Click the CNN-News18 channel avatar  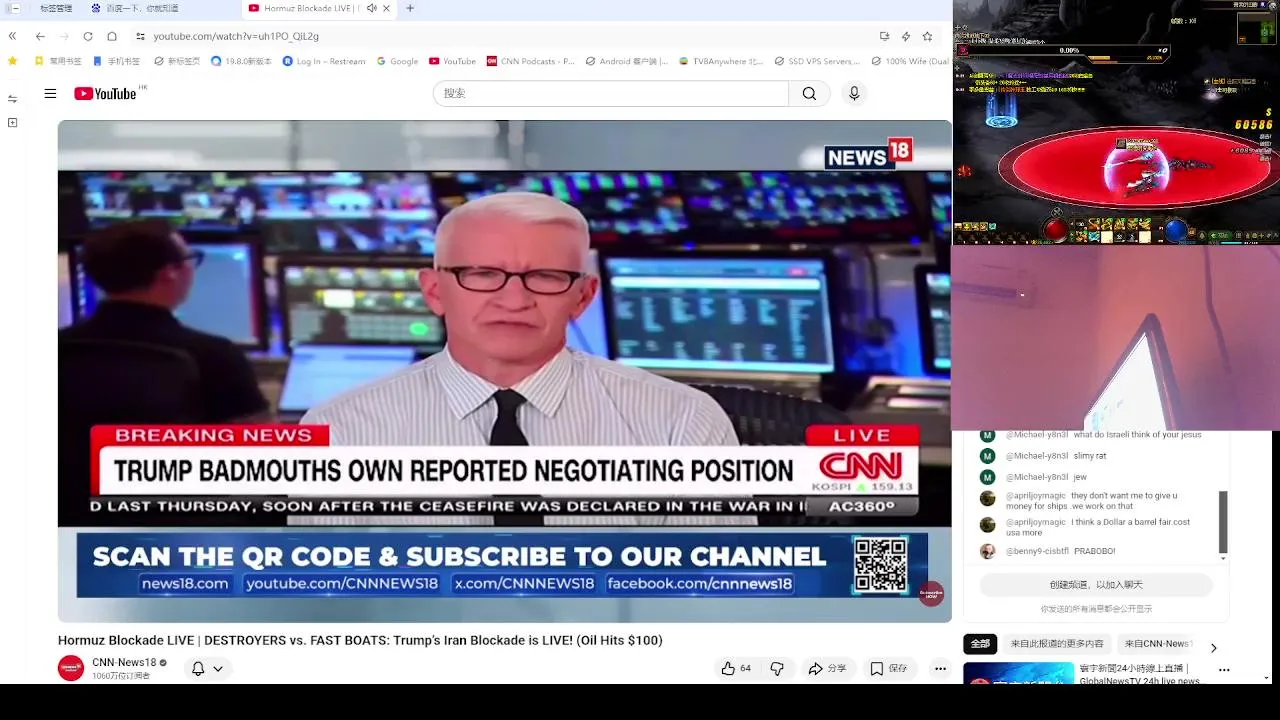click(71, 668)
